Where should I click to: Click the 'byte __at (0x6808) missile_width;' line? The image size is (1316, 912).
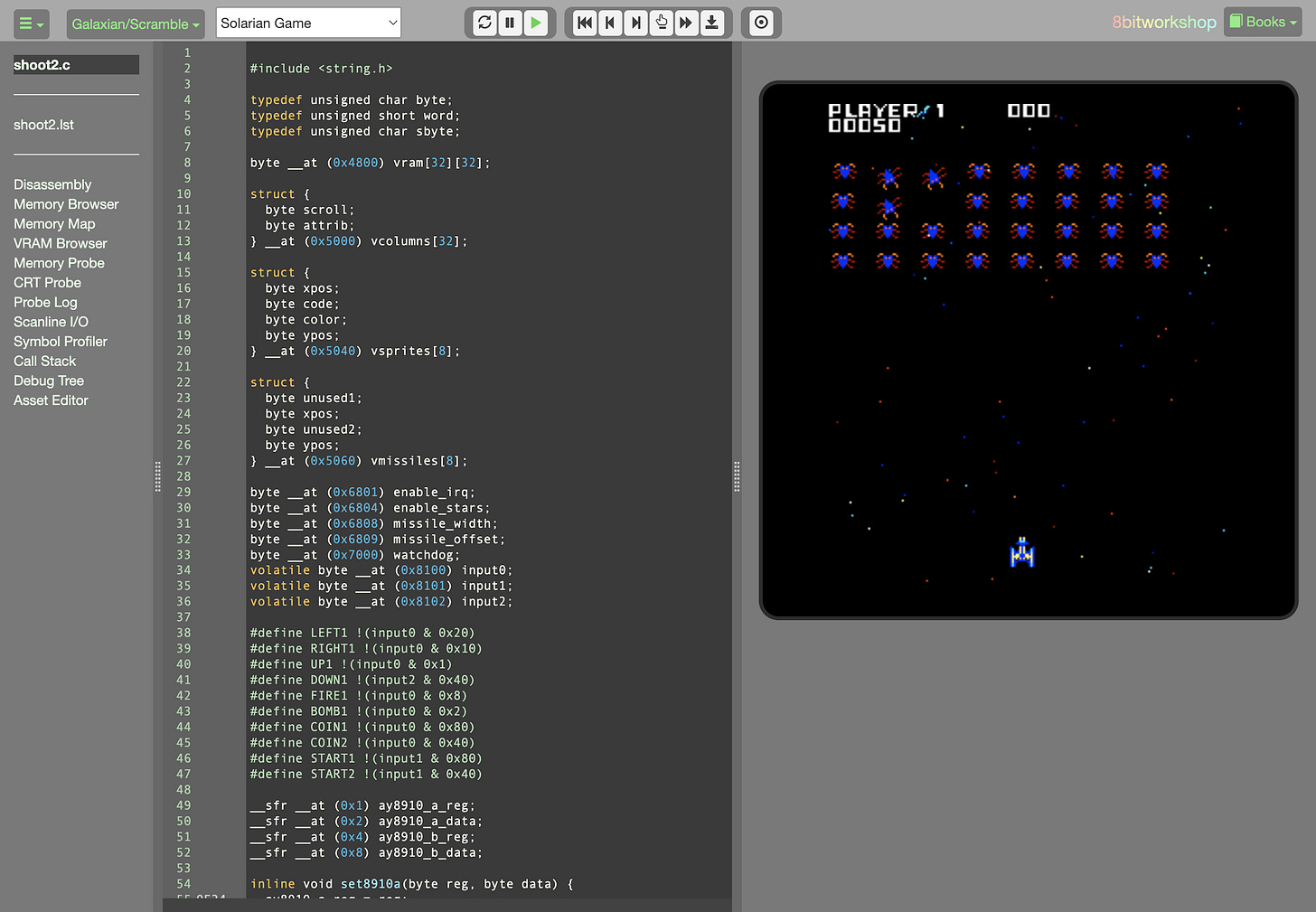click(x=374, y=523)
